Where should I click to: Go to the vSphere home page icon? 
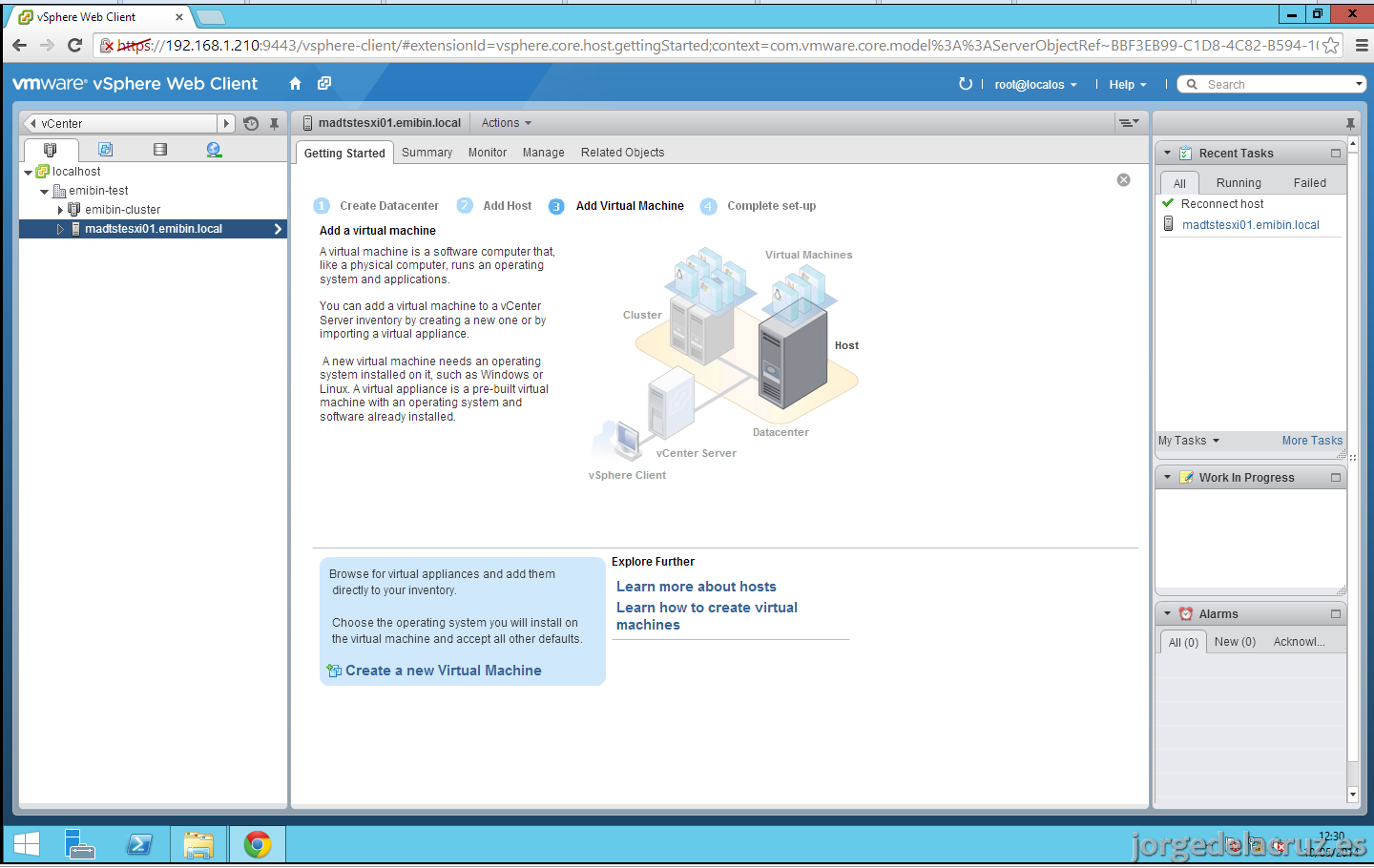tap(296, 84)
